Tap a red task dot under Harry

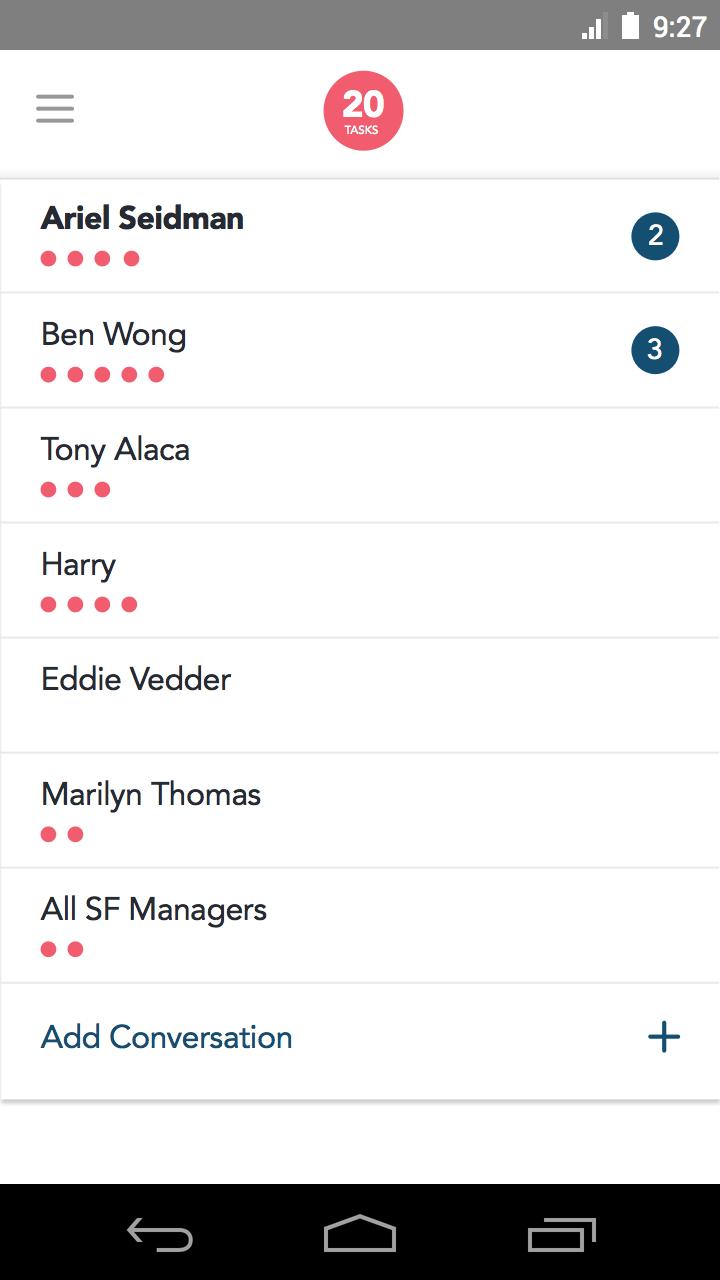click(47, 604)
